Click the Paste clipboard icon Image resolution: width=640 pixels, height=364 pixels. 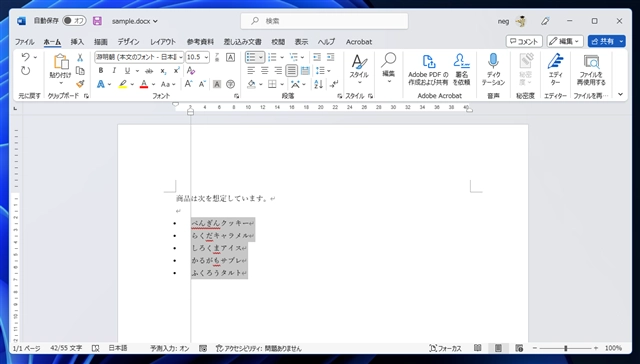point(61,62)
